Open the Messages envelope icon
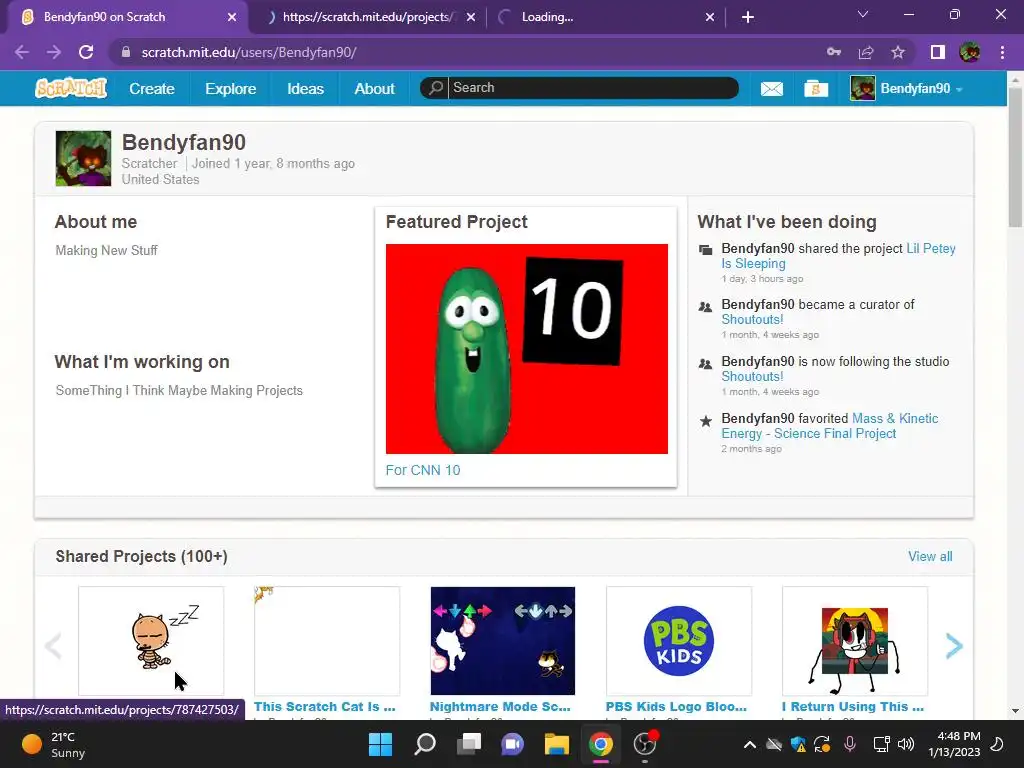This screenshot has height=768, width=1024. (772, 88)
